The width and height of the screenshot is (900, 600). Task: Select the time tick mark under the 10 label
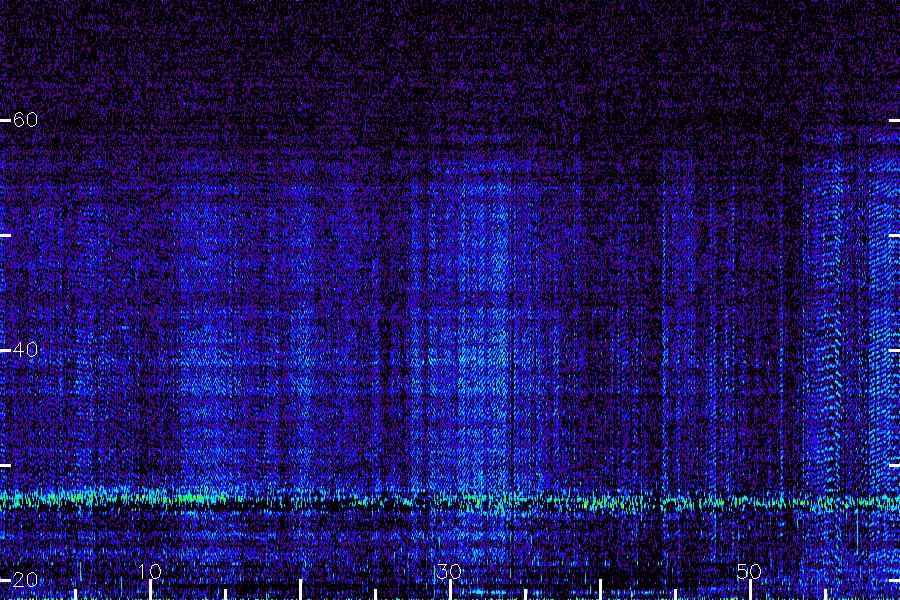tap(150, 590)
